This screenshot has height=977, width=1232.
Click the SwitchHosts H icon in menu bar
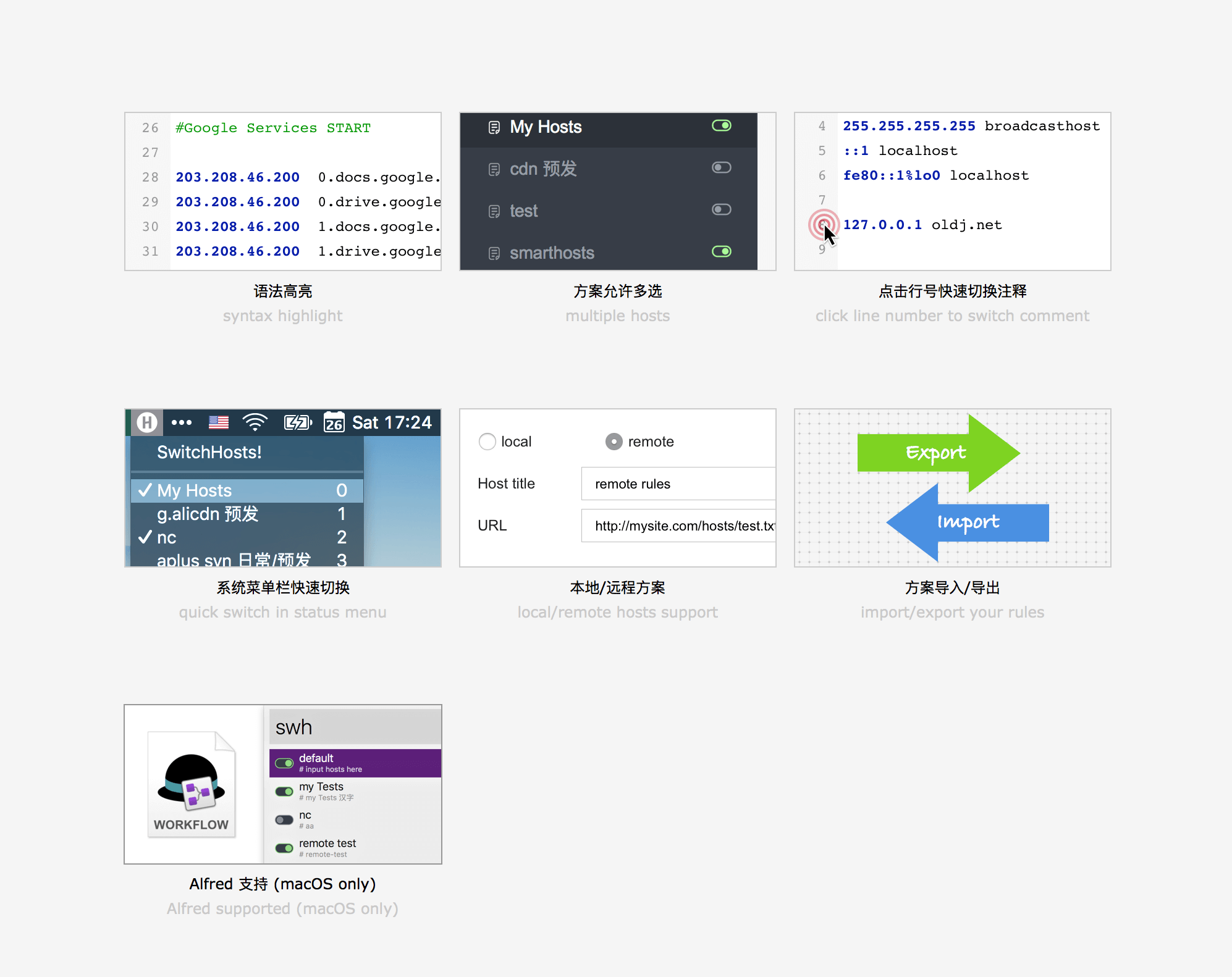(147, 422)
